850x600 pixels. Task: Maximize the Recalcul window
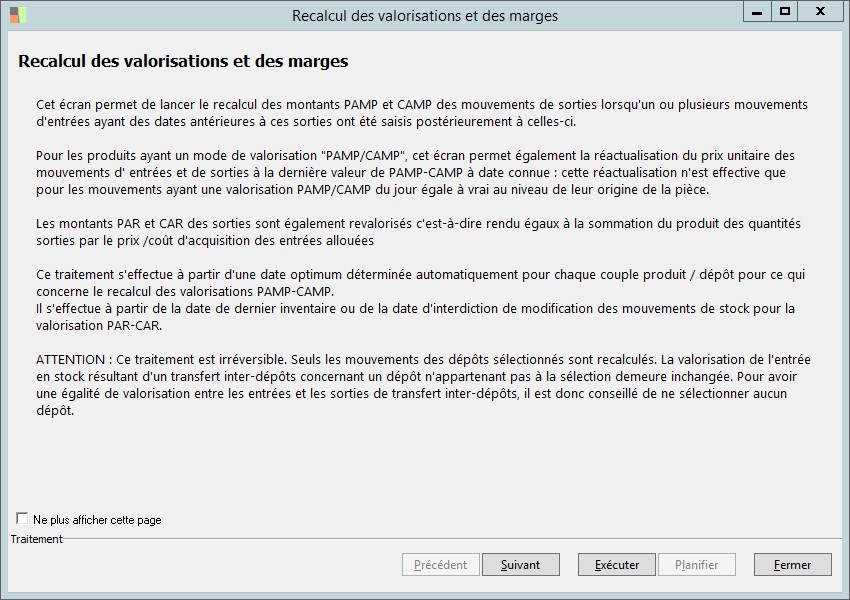coord(785,11)
